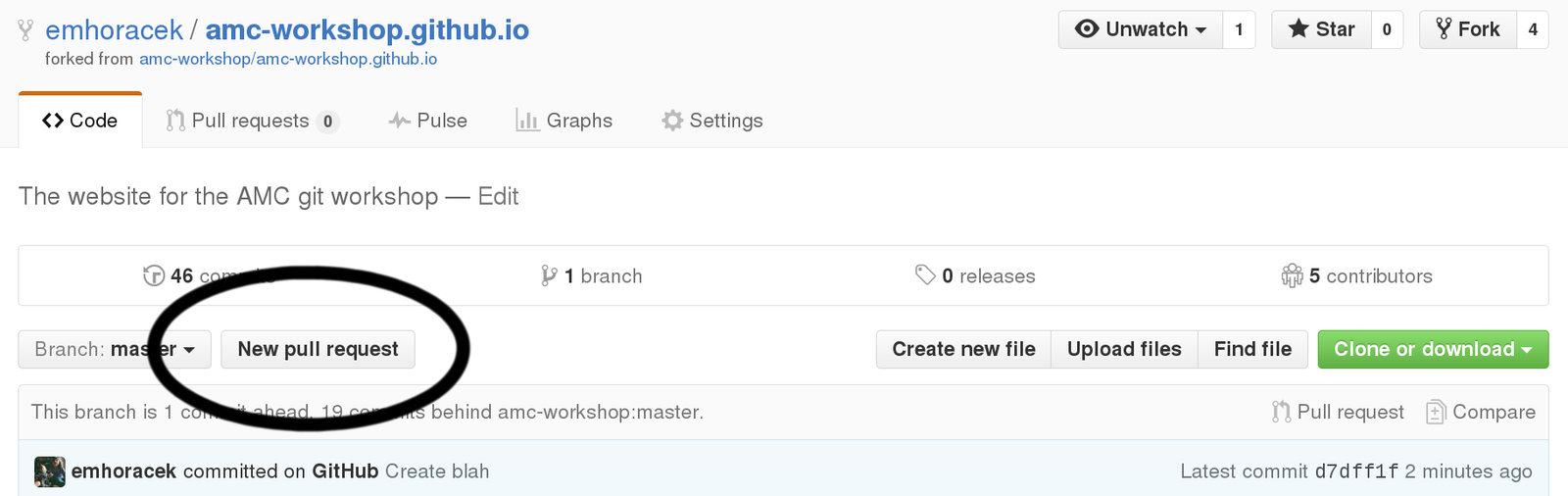Image resolution: width=1568 pixels, height=496 pixels.
Task: View the 1 branch list
Action: coord(592,276)
